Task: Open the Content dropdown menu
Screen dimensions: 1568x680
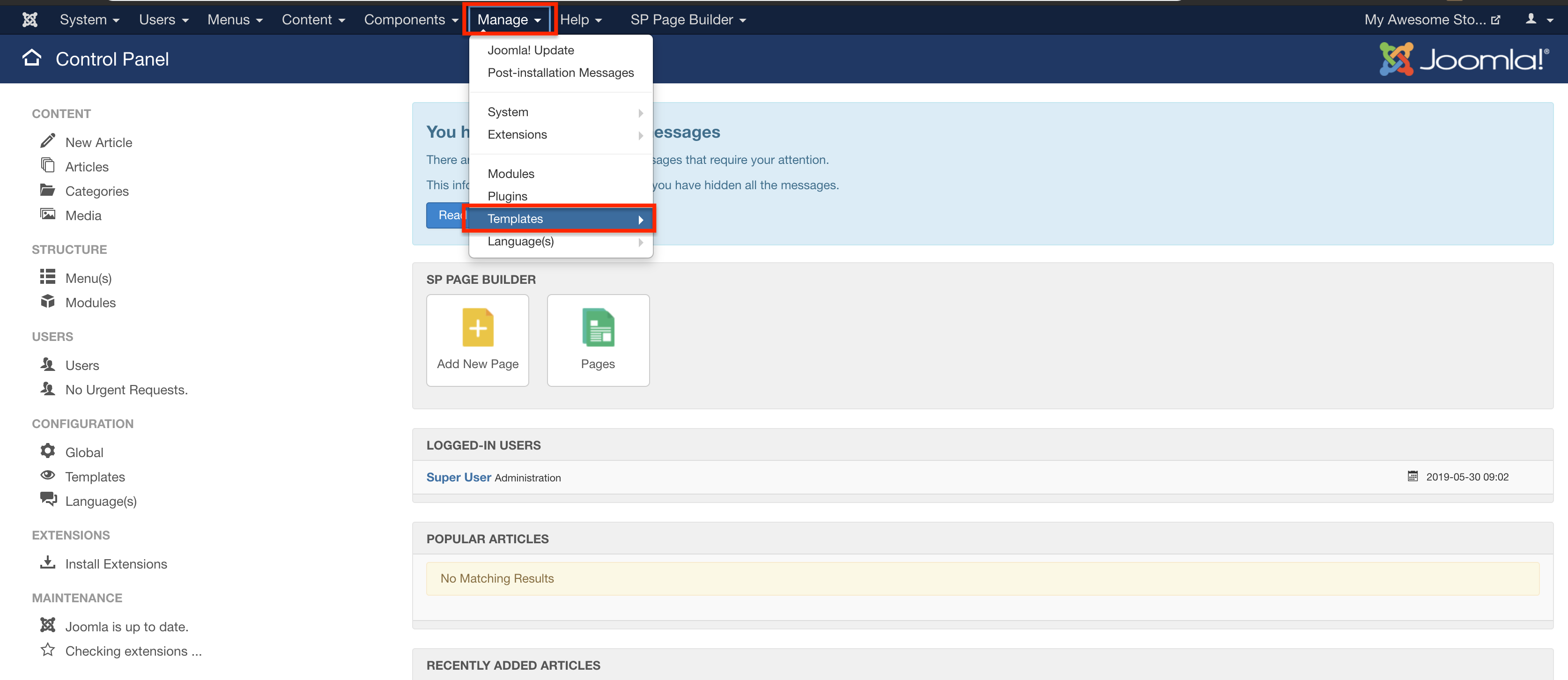Action: [x=313, y=20]
